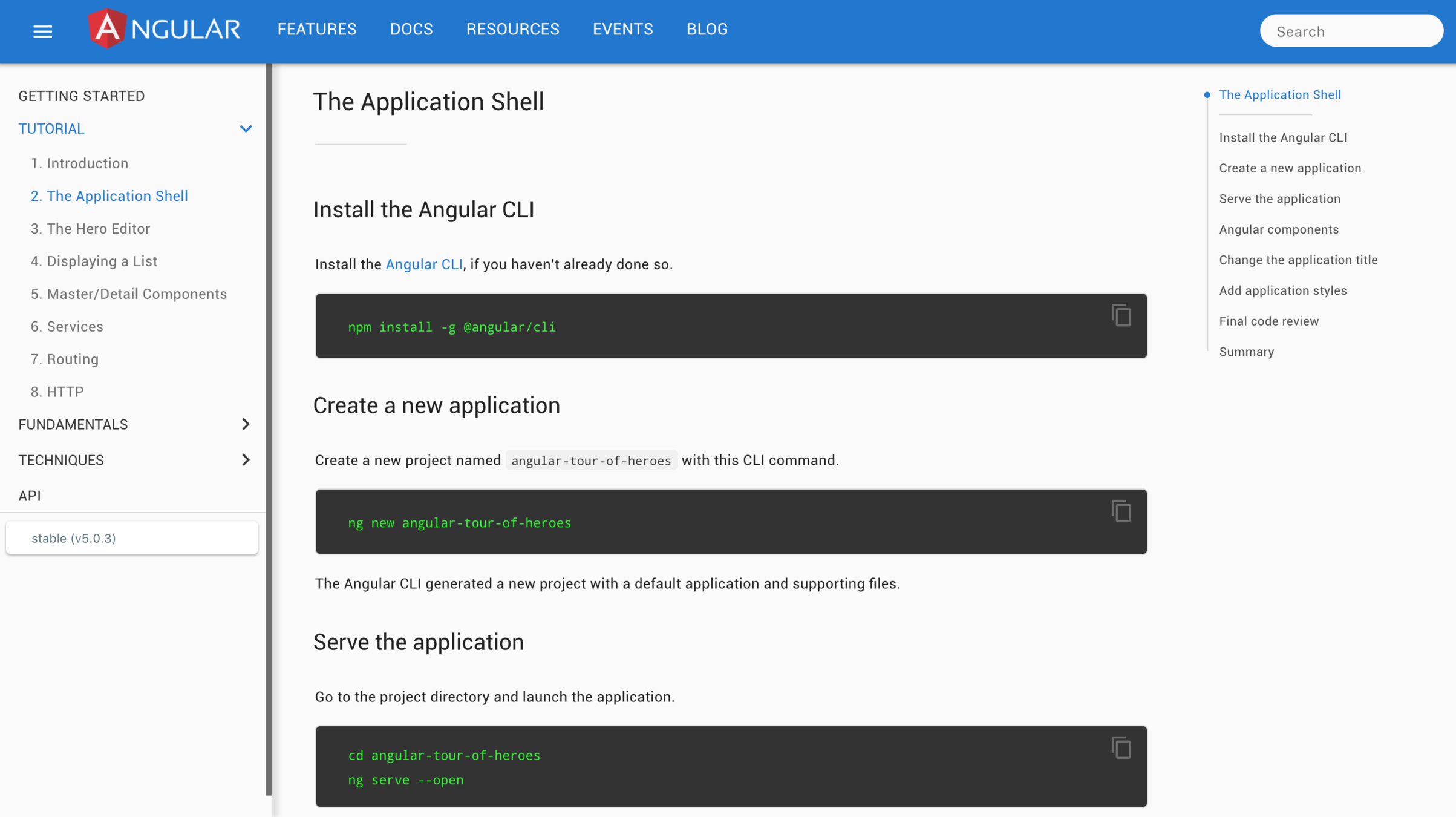Open the Blog nav link
The image size is (1456, 817).
coord(707,29)
